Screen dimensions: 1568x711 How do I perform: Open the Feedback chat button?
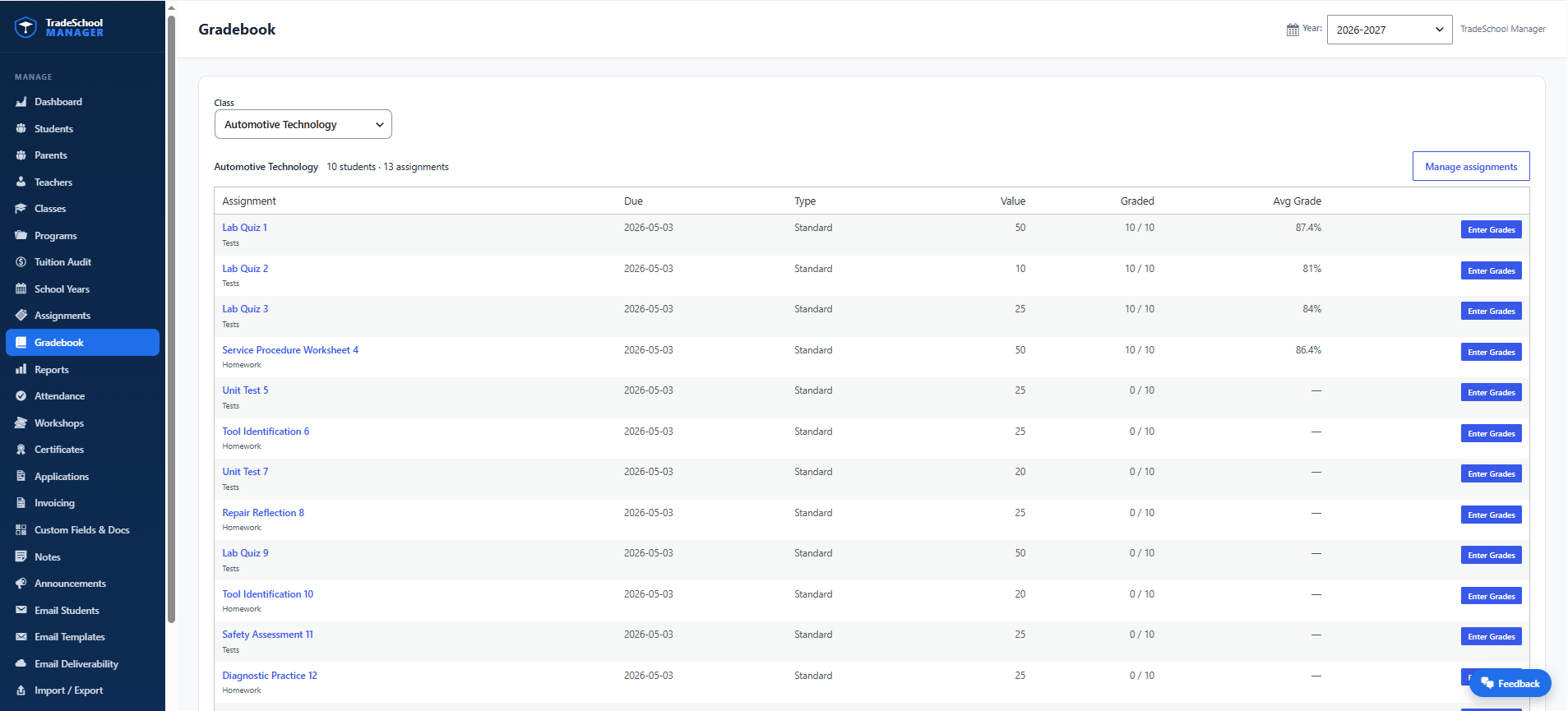(x=1510, y=683)
